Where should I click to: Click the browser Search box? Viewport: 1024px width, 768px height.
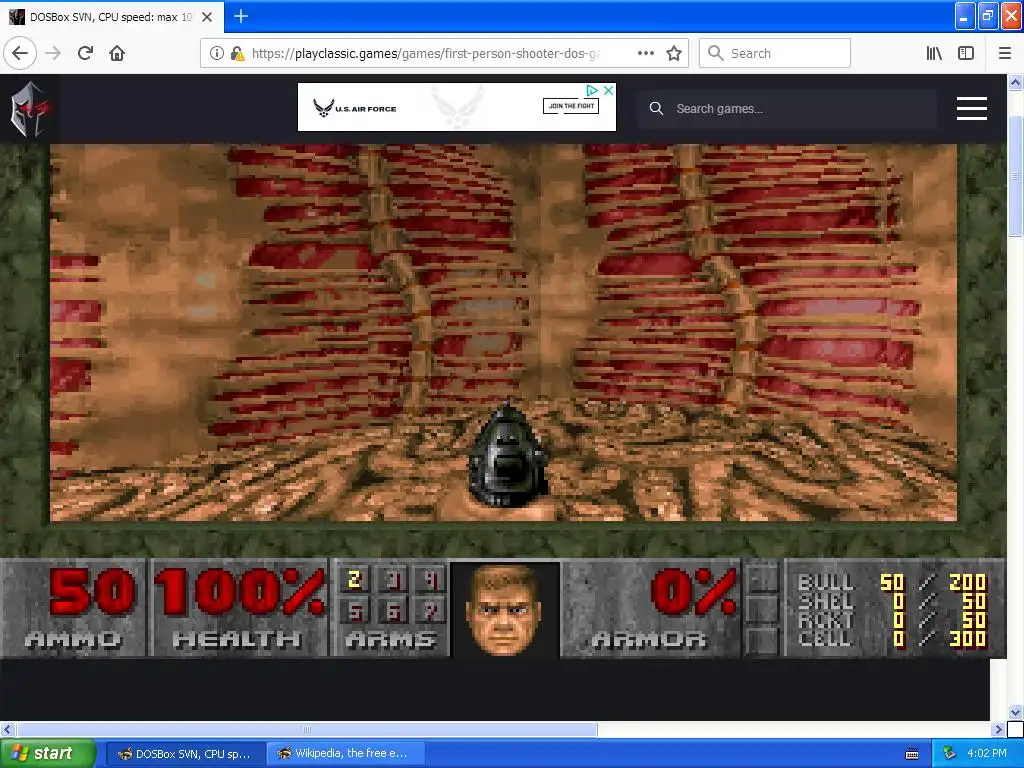(x=775, y=54)
